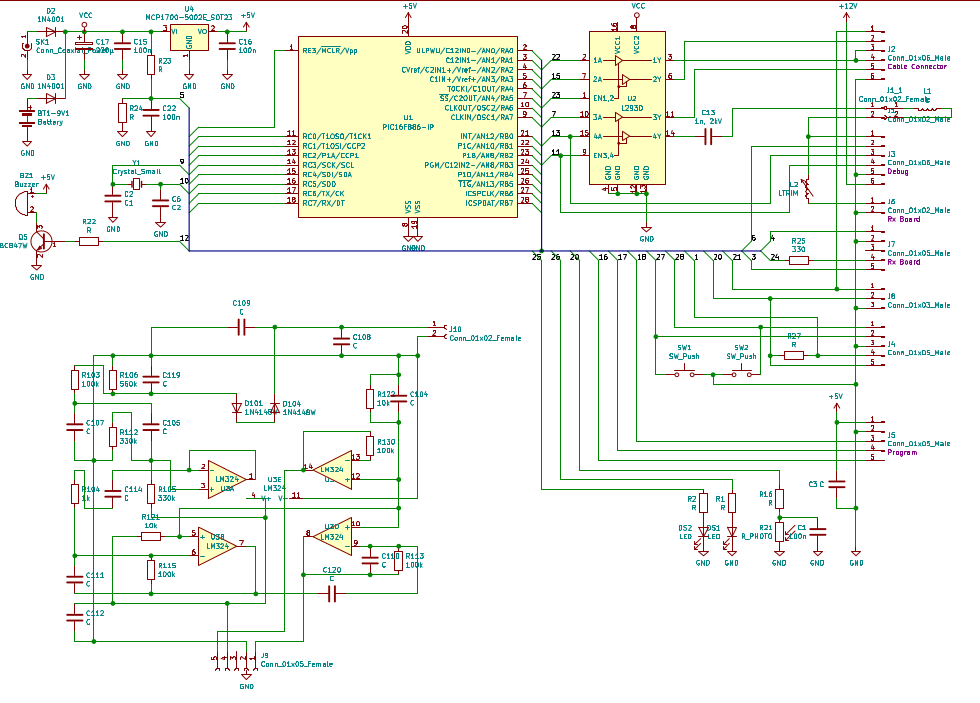This screenshot has height=703, width=980.
Task: Click the 'EN3,4' pin label on L293D
Action: 604,156
